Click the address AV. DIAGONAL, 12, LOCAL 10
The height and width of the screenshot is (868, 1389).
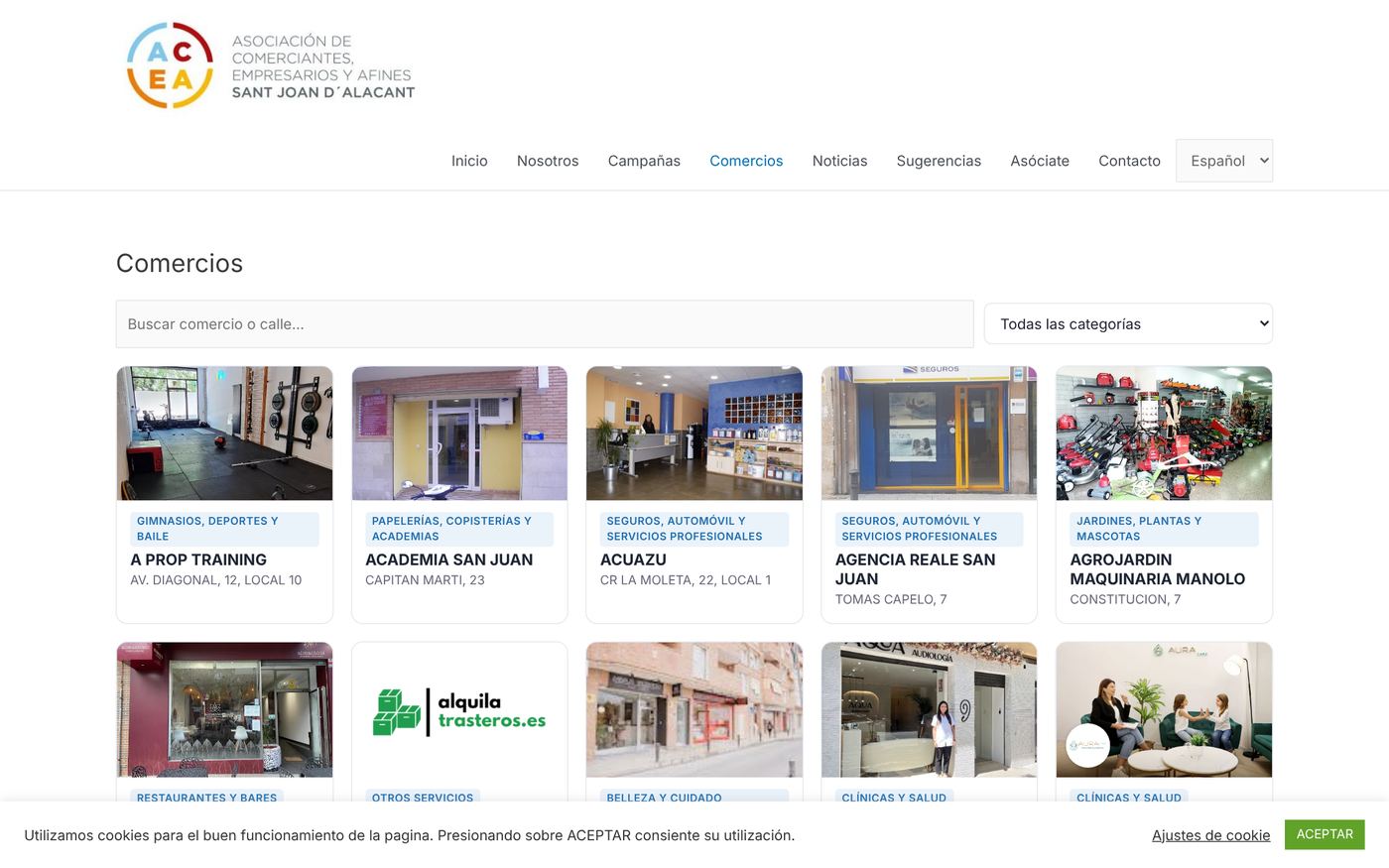pos(216,580)
